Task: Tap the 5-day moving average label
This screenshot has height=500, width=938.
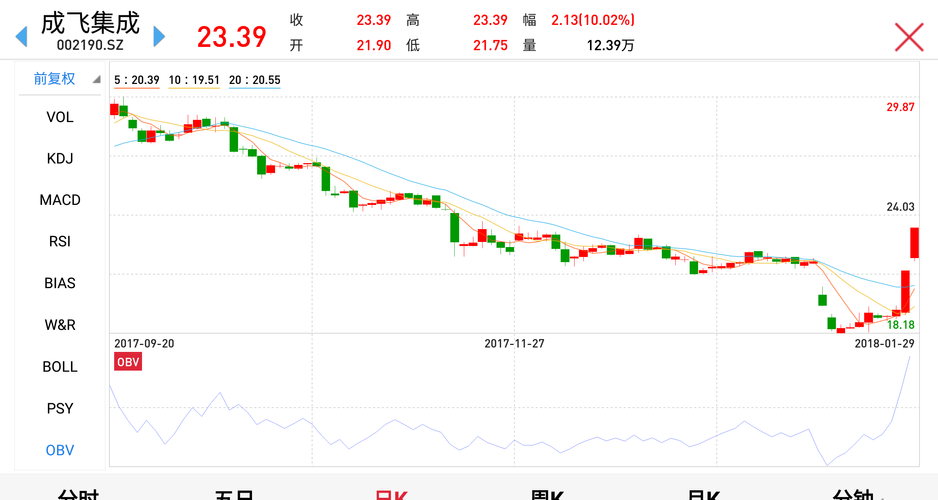Action: (137, 80)
